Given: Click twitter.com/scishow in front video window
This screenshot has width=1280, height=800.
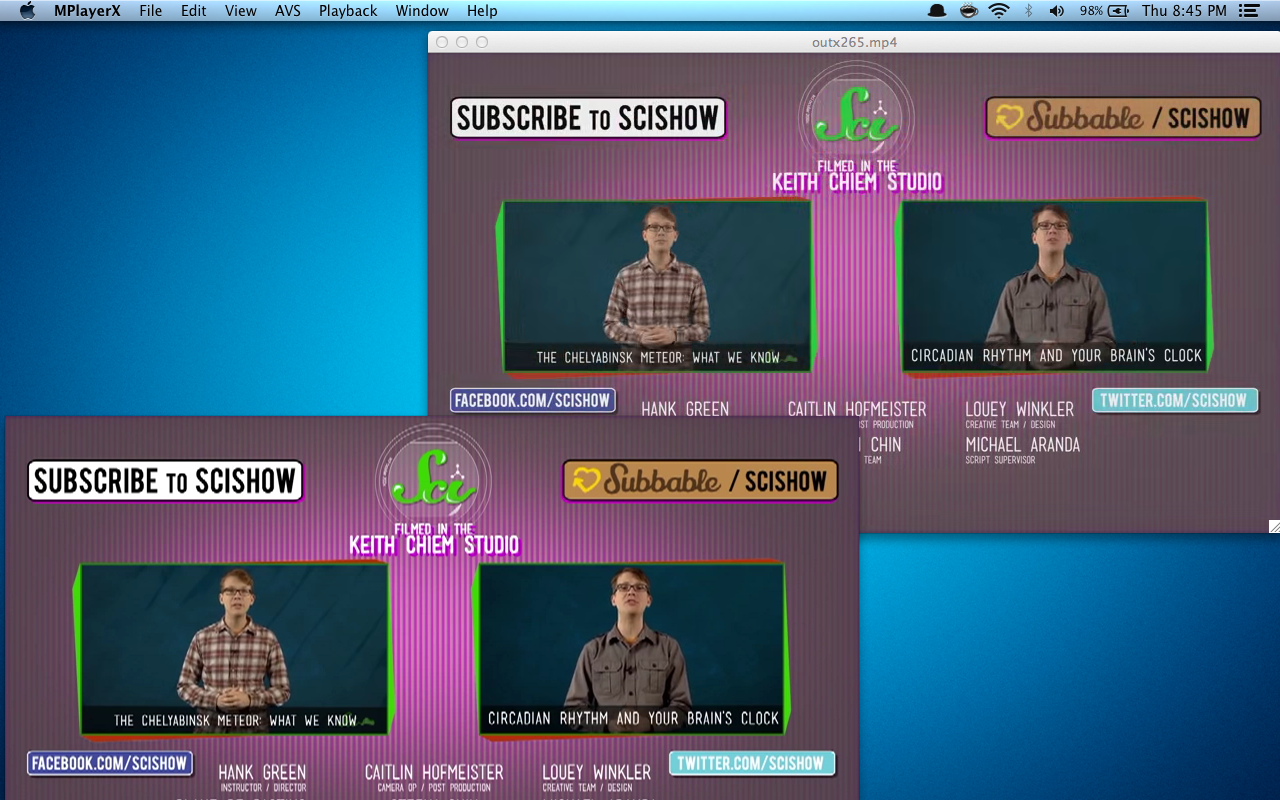Looking at the screenshot, I should point(751,763).
